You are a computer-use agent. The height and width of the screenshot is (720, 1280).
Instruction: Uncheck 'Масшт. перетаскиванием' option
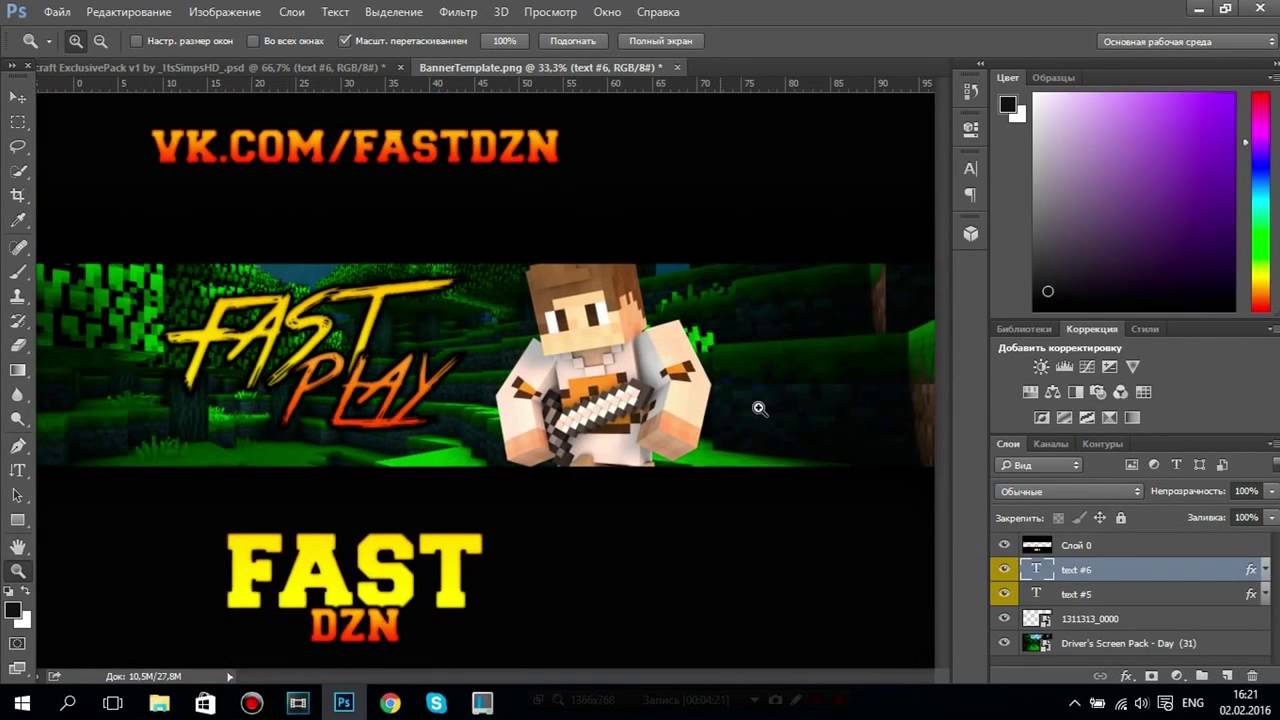pos(345,41)
